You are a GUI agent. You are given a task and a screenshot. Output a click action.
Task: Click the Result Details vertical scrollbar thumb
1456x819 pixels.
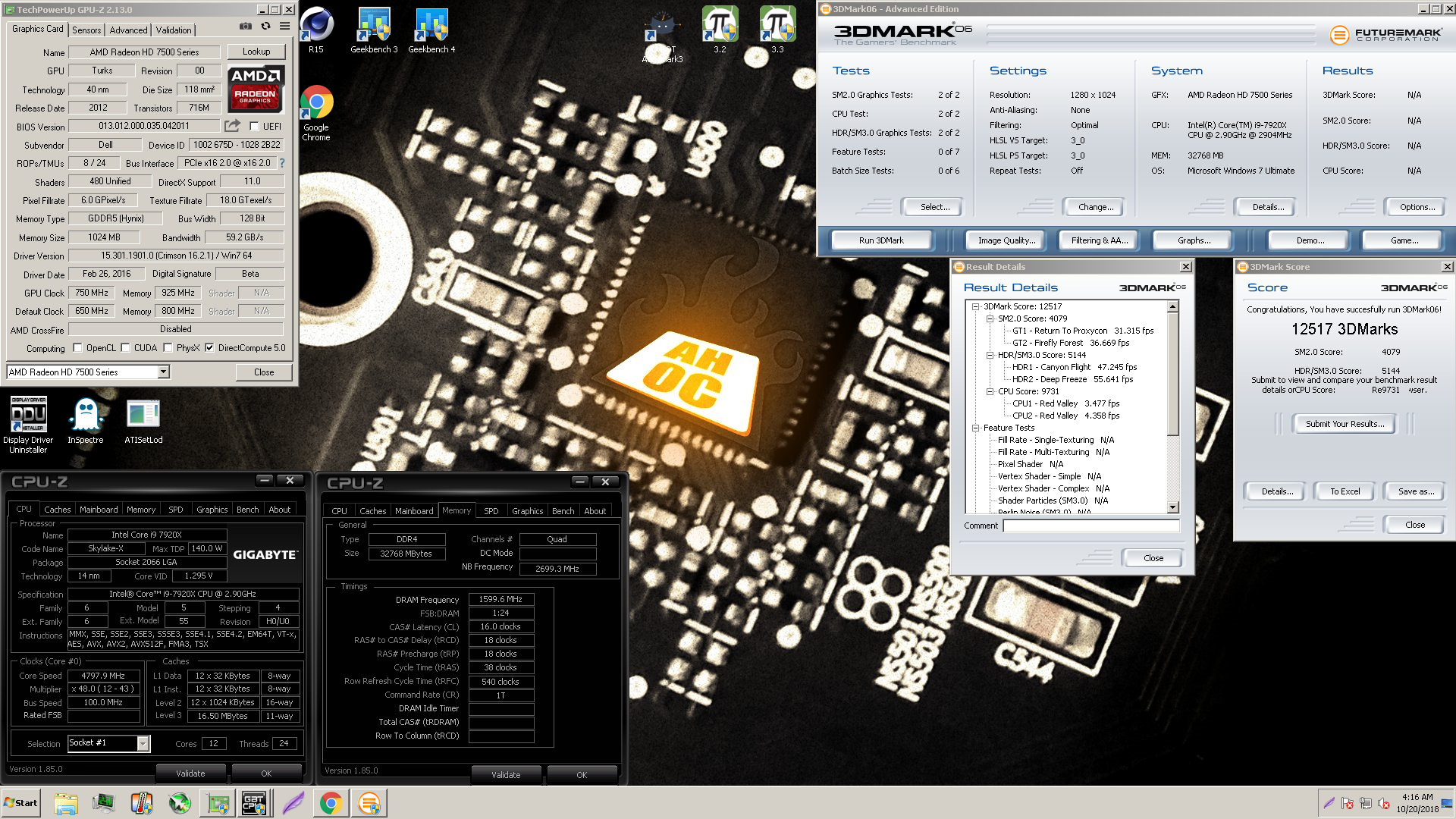point(1173,374)
